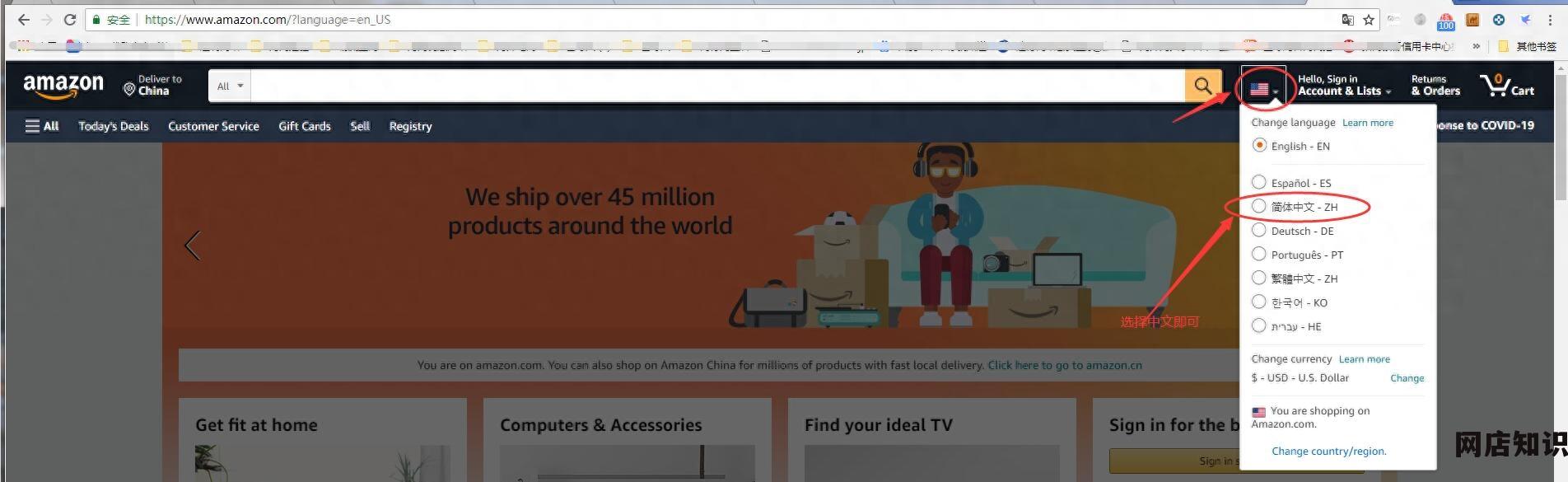Click Change beside USD currency
Image resolution: width=1568 pixels, height=482 pixels.
click(x=1407, y=378)
